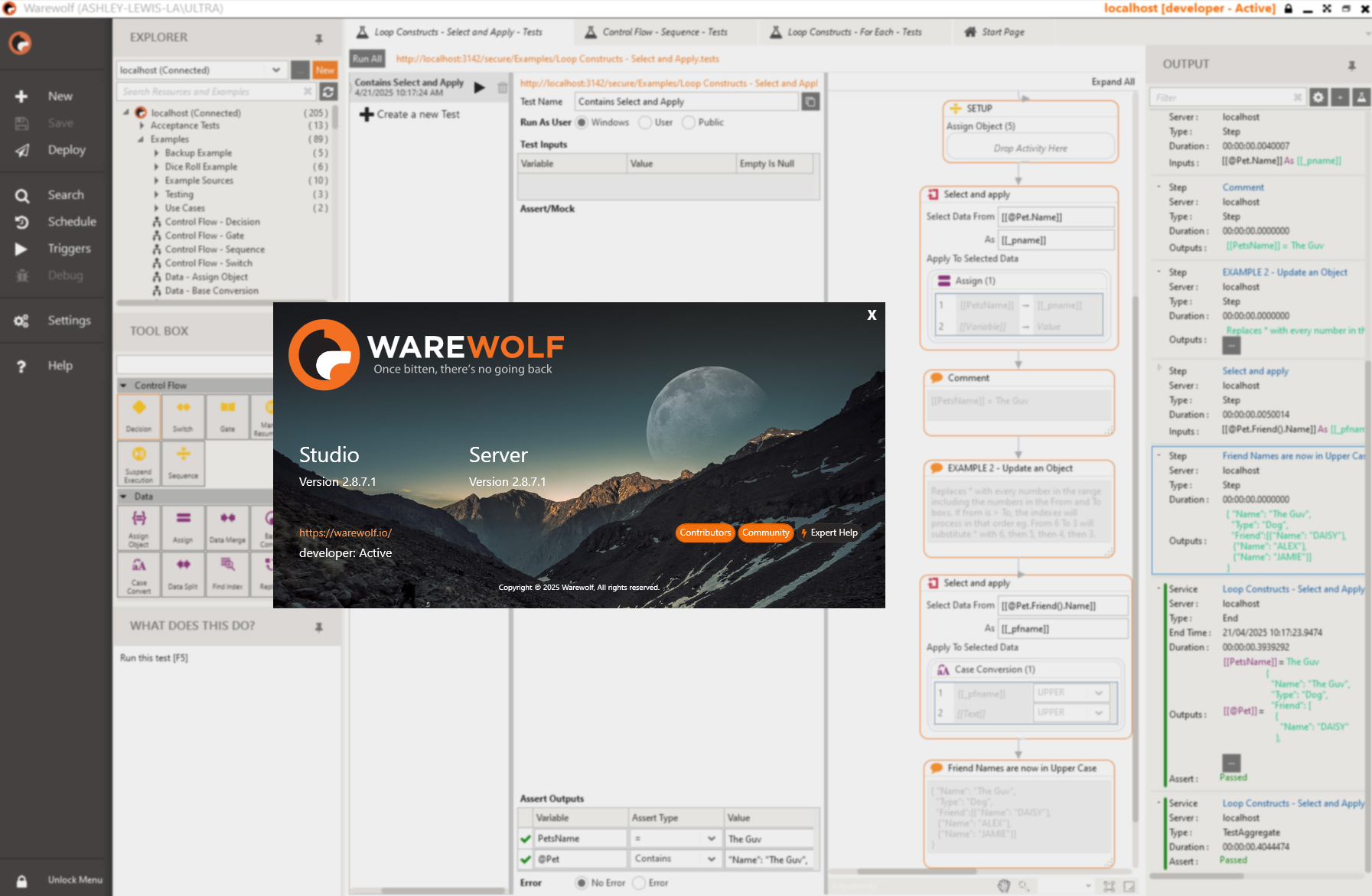This screenshot has width=1372, height=896.
Task: Click the Search Resources and Examples field
Action: coord(215,92)
